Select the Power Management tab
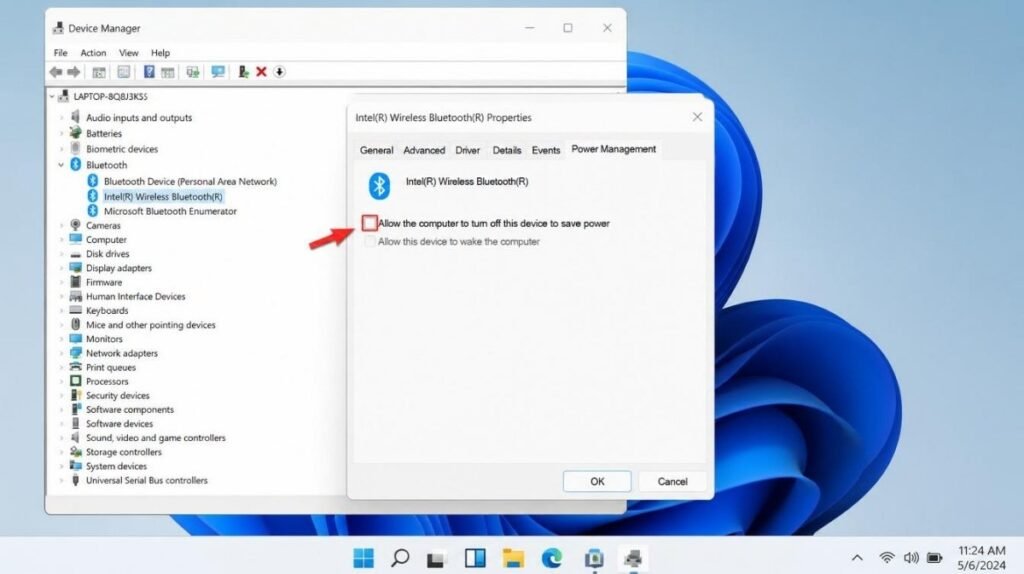Viewport: 1024px width, 574px height. click(613, 149)
